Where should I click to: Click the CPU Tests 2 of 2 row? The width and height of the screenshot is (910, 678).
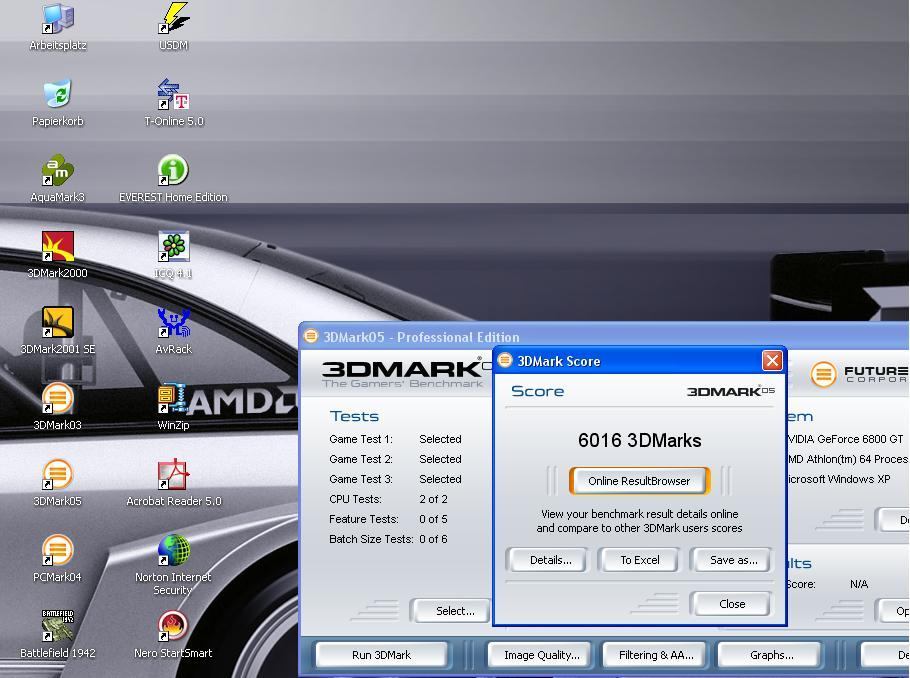[x=388, y=499]
